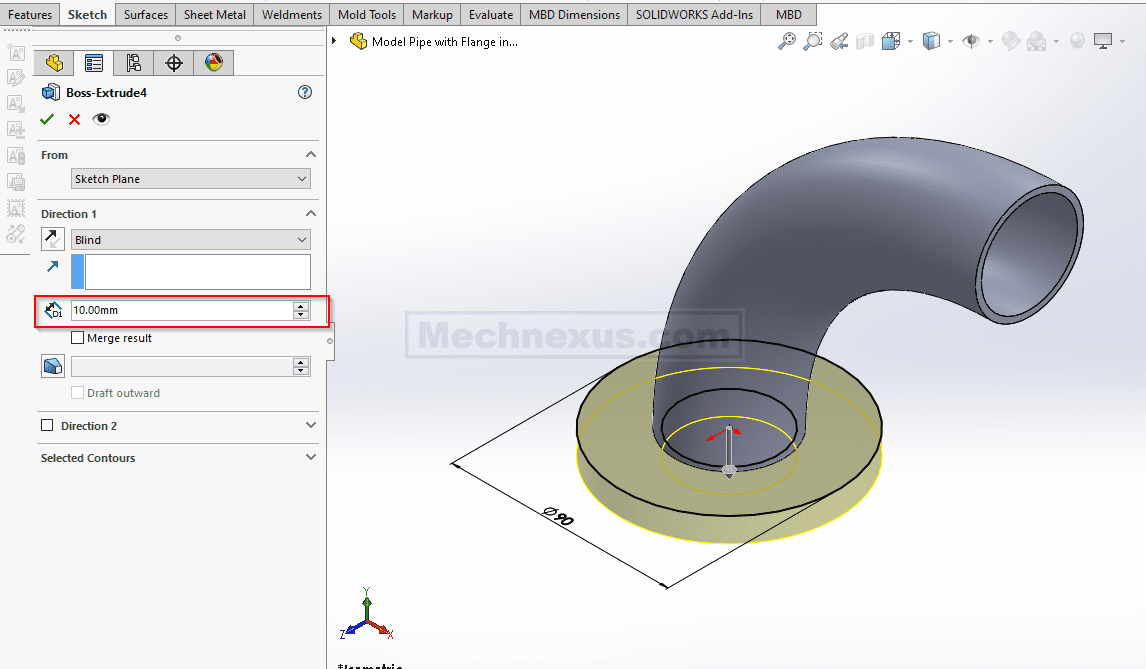Open the Sketch Plane start condition dropdown
This screenshot has width=1146, height=669.
tap(190, 179)
